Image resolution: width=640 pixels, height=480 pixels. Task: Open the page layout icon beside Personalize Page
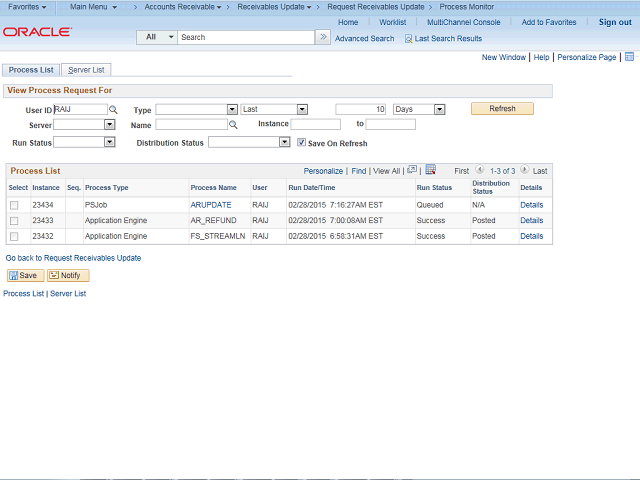629,57
